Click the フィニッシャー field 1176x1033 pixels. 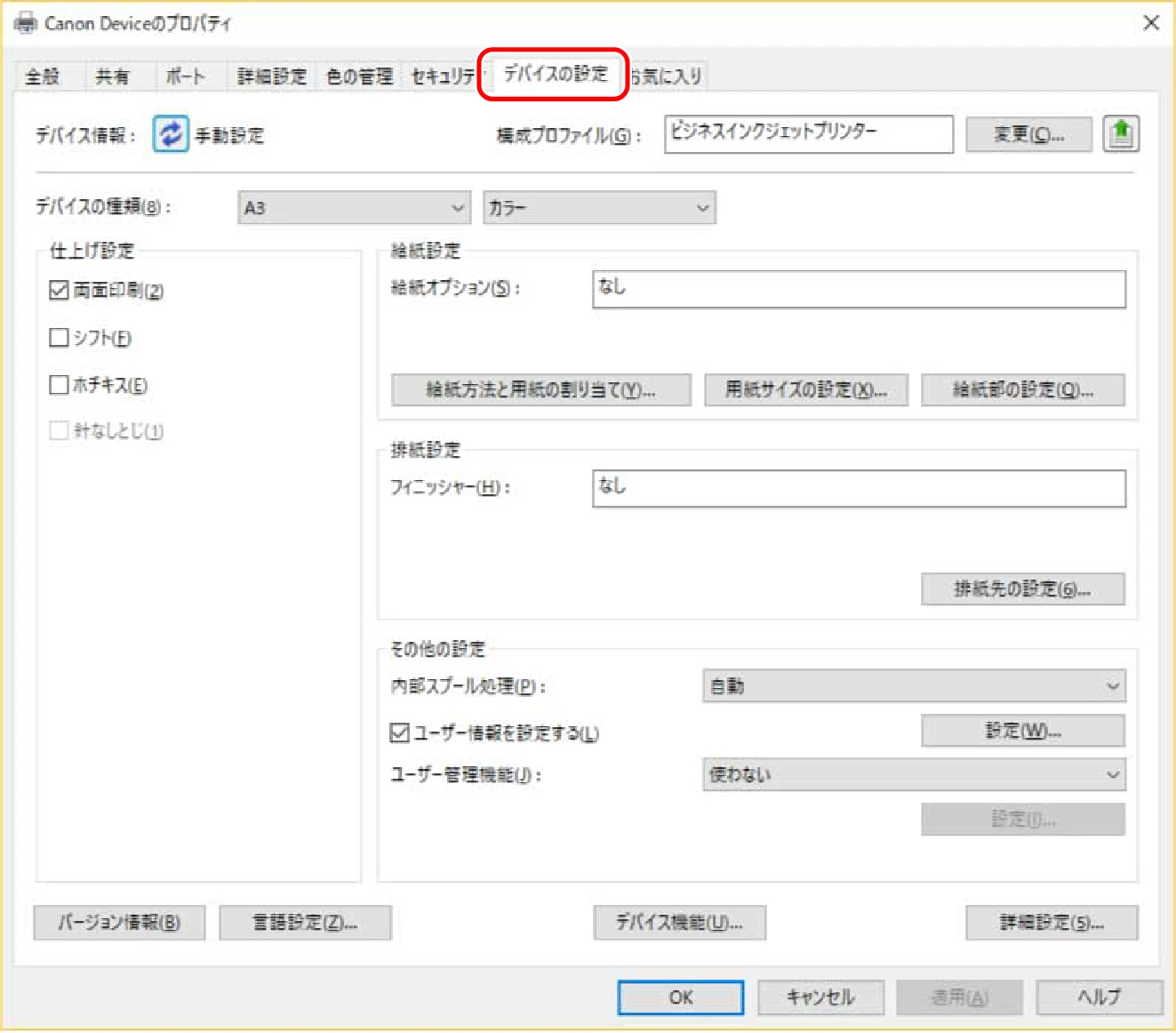point(859,488)
